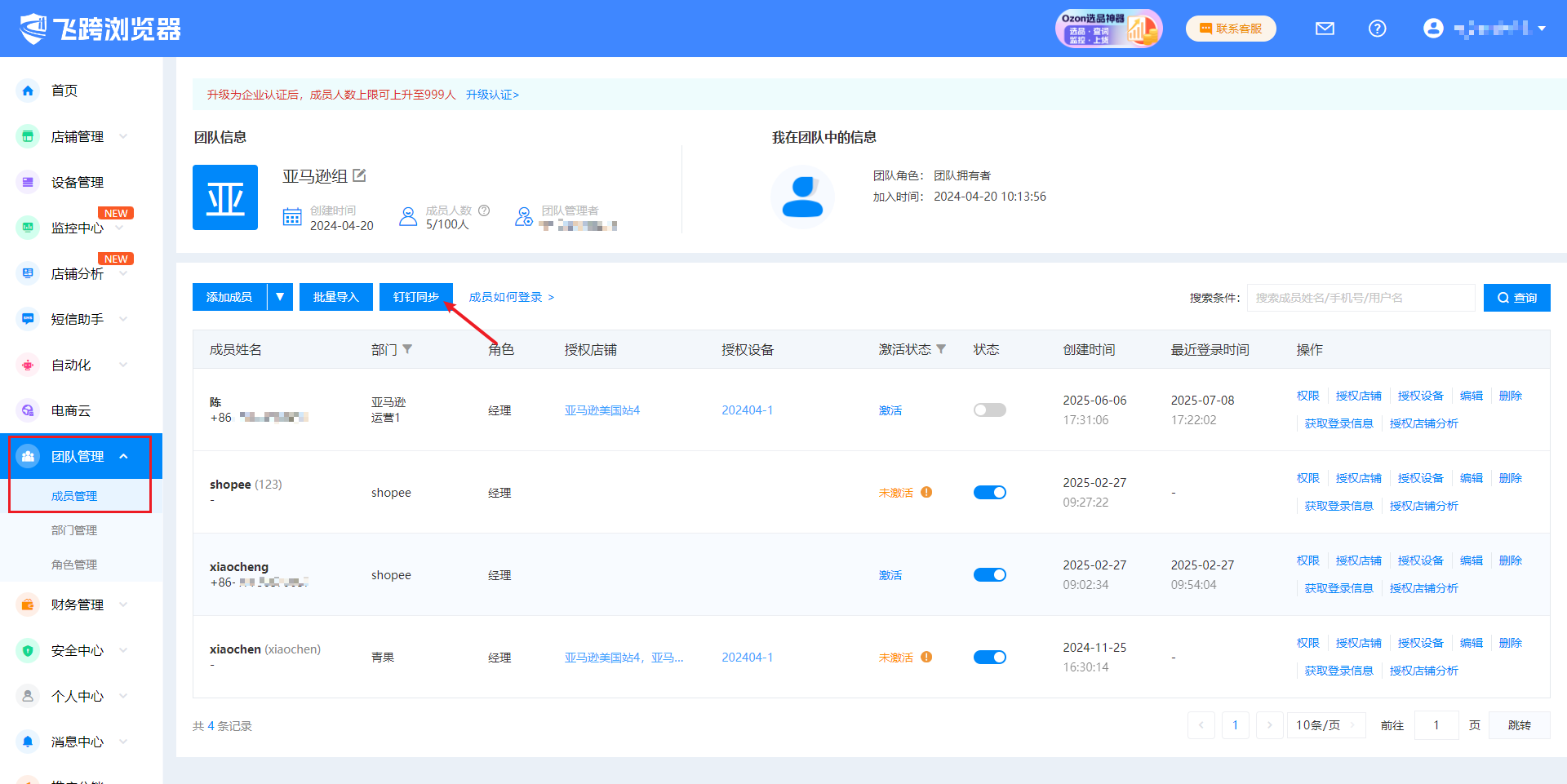The height and width of the screenshot is (784, 1567).
Task: Open the 添加成员 dropdown arrow
Action: coord(280,297)
